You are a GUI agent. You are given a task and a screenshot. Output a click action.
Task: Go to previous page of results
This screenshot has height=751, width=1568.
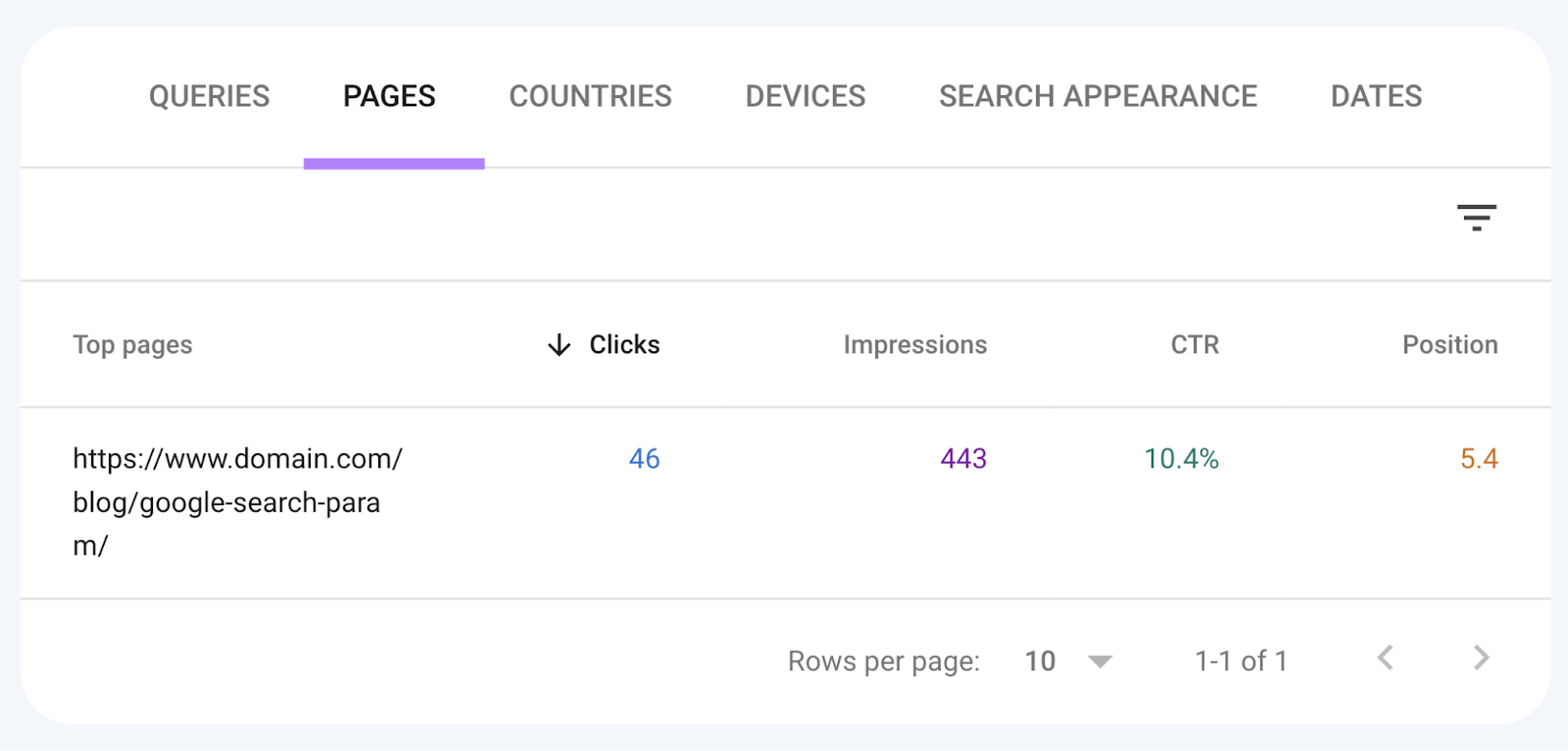(x=1386, y=658)
